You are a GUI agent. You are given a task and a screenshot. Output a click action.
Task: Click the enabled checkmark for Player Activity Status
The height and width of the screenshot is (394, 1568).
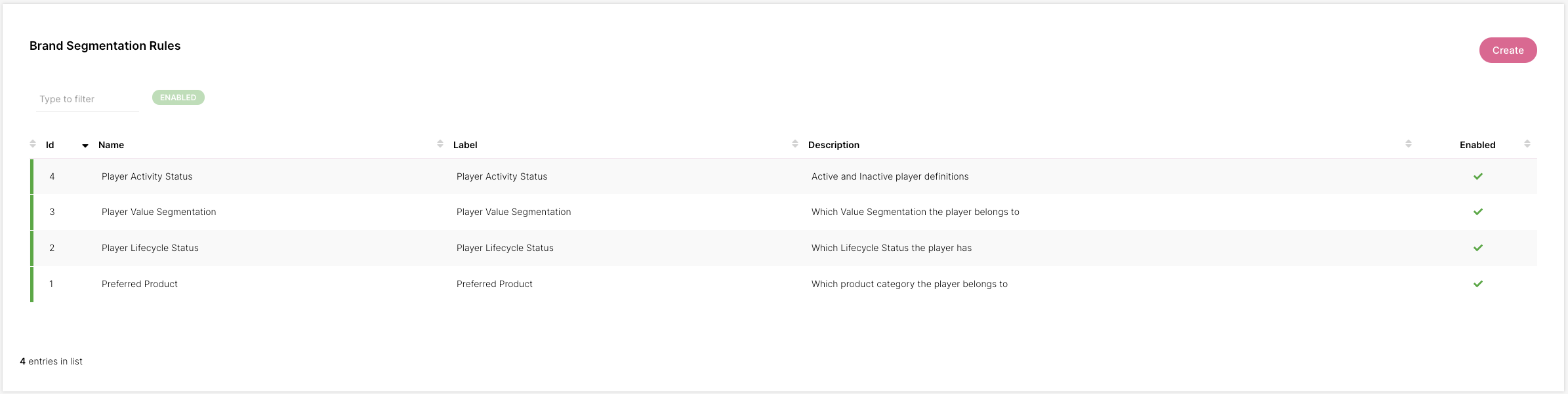coord(1478,176)
